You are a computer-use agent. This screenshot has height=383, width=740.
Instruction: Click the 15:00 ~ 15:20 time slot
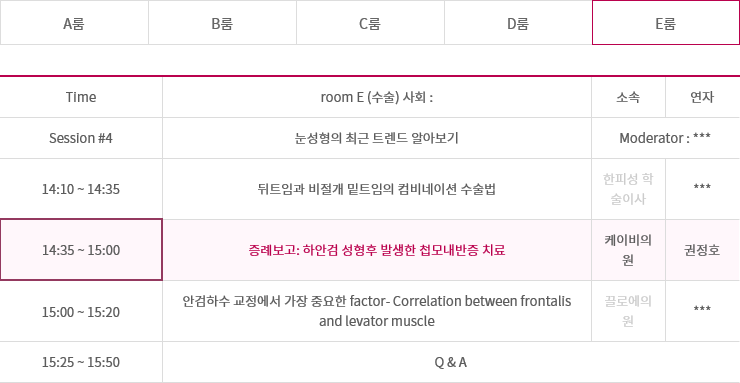(x=81, y=312)
